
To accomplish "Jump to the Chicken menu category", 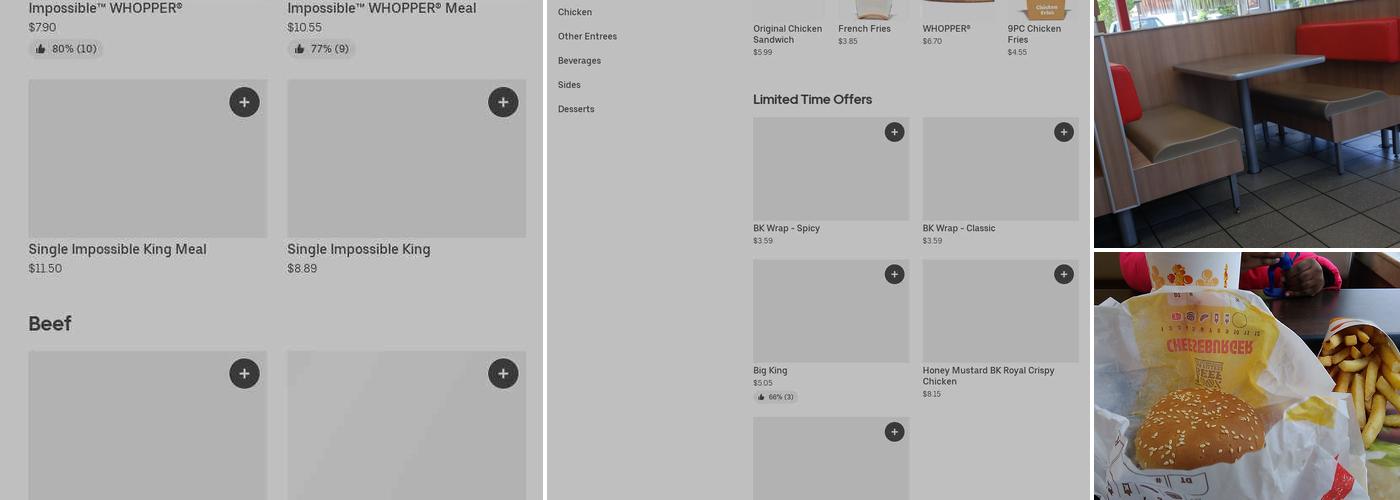I will point(575,12).
